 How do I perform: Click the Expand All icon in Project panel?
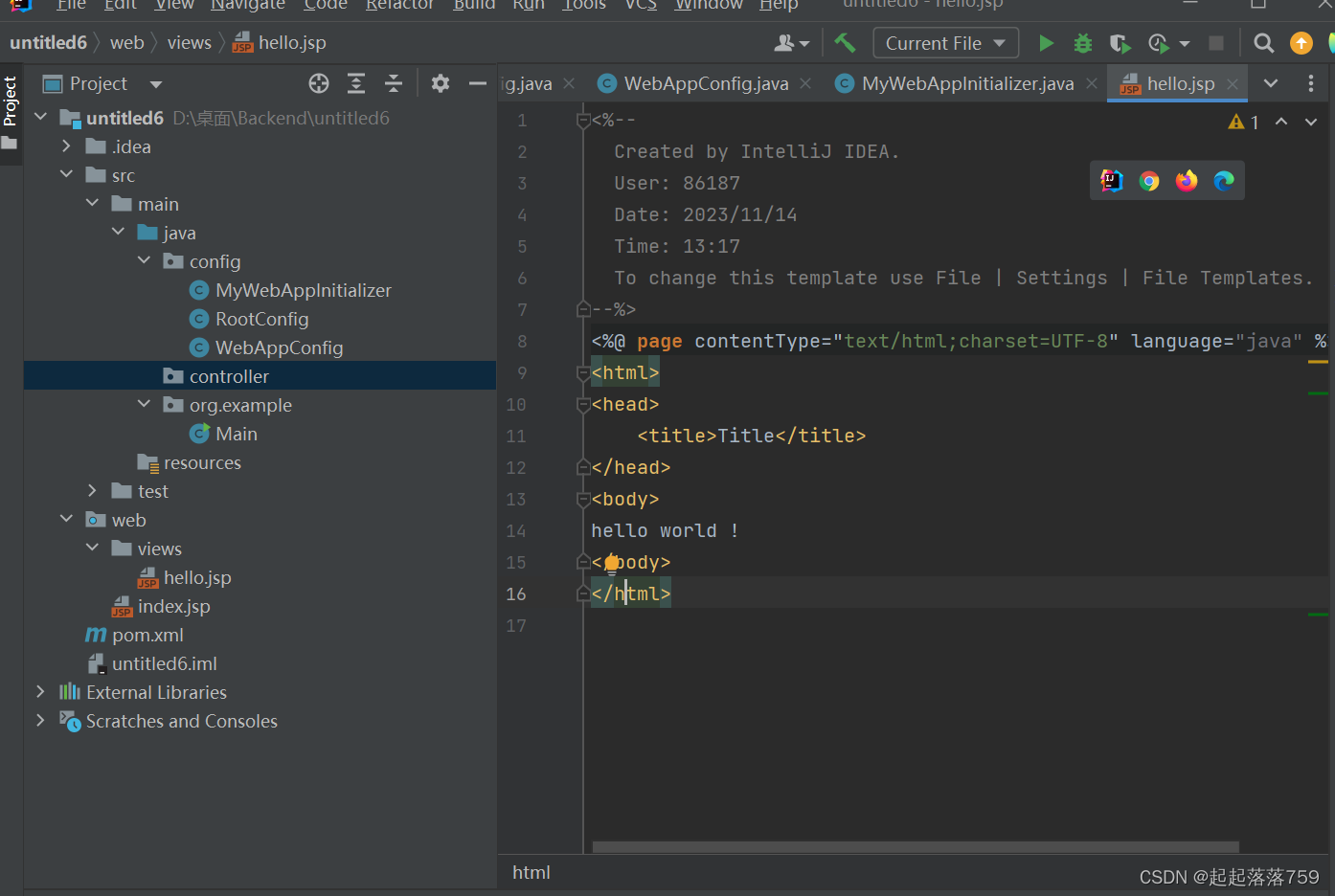[x=356, y=83]
